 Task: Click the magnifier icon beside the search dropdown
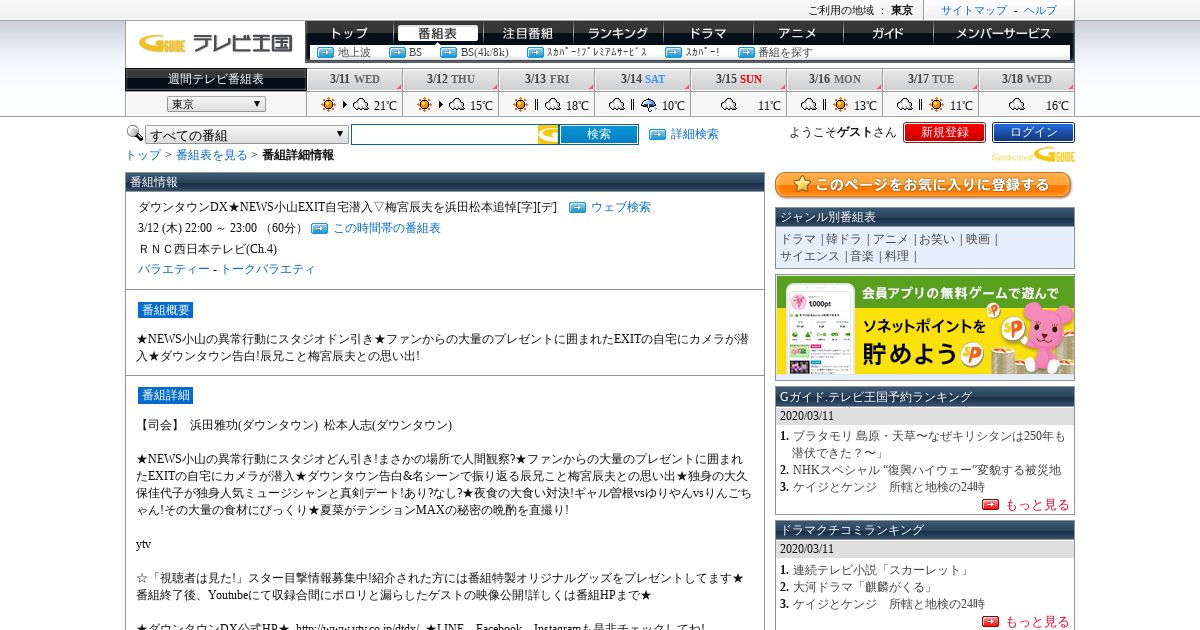point(134,133)
